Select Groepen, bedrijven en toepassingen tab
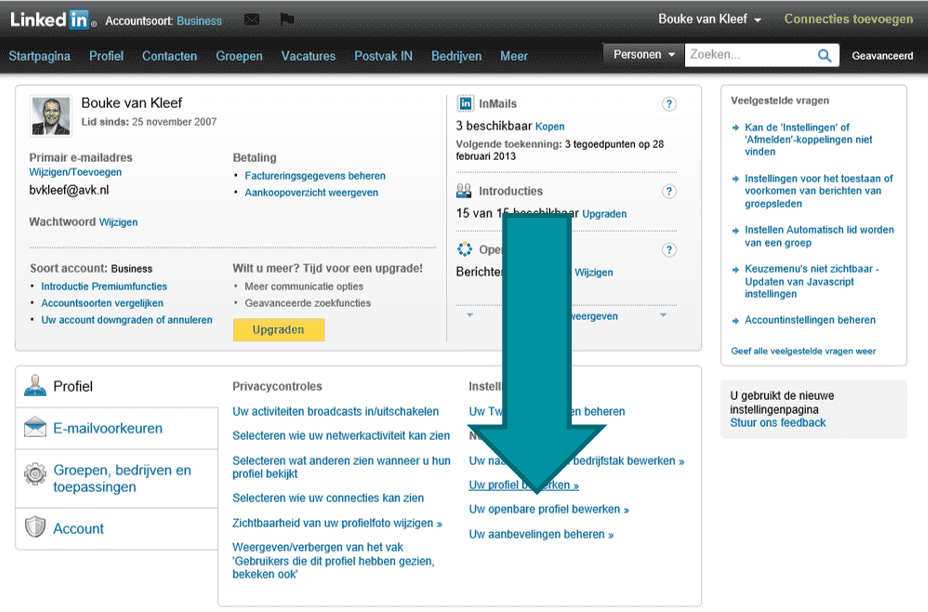 117,478
